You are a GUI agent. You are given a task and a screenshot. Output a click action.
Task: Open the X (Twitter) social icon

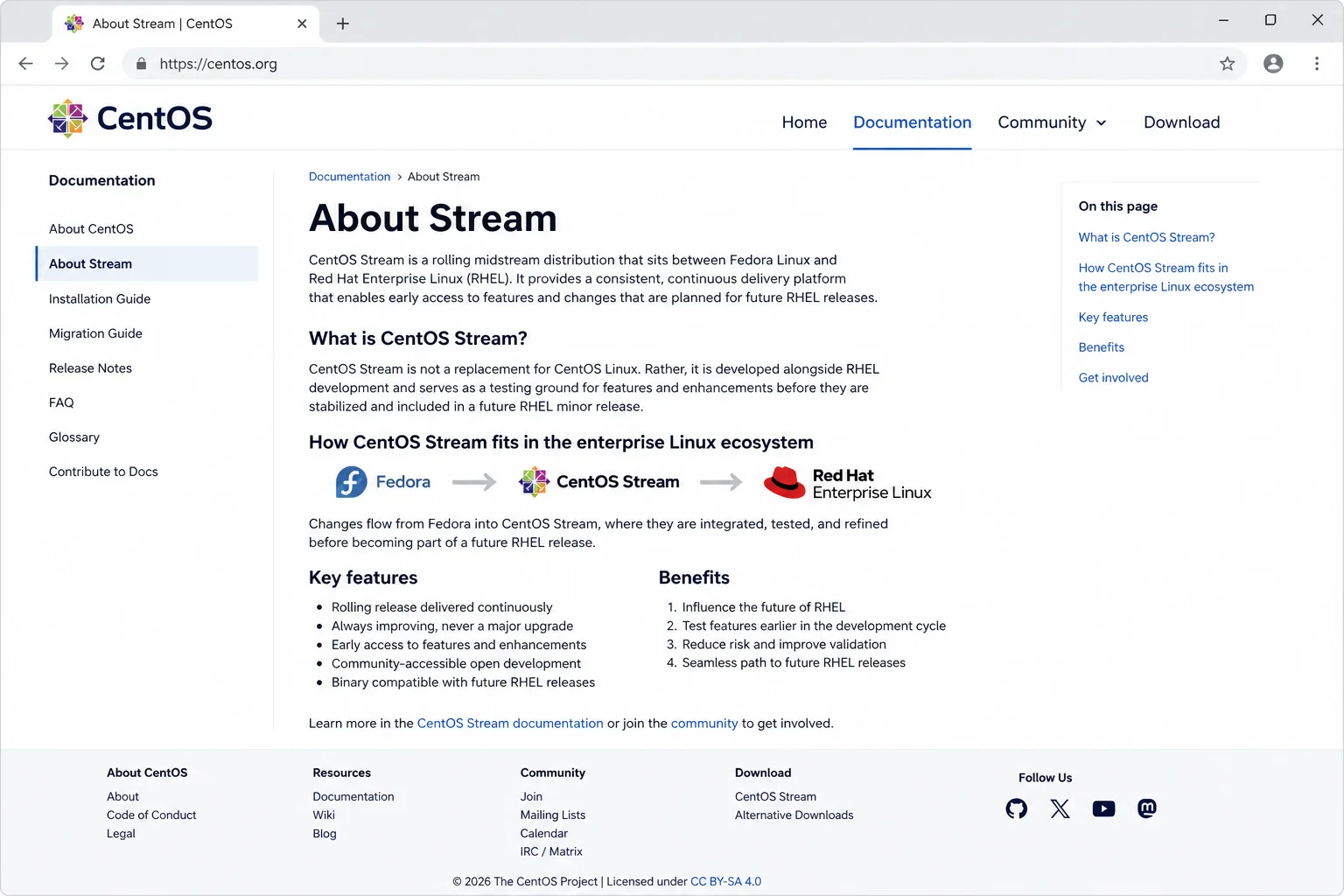point(1060,808)
